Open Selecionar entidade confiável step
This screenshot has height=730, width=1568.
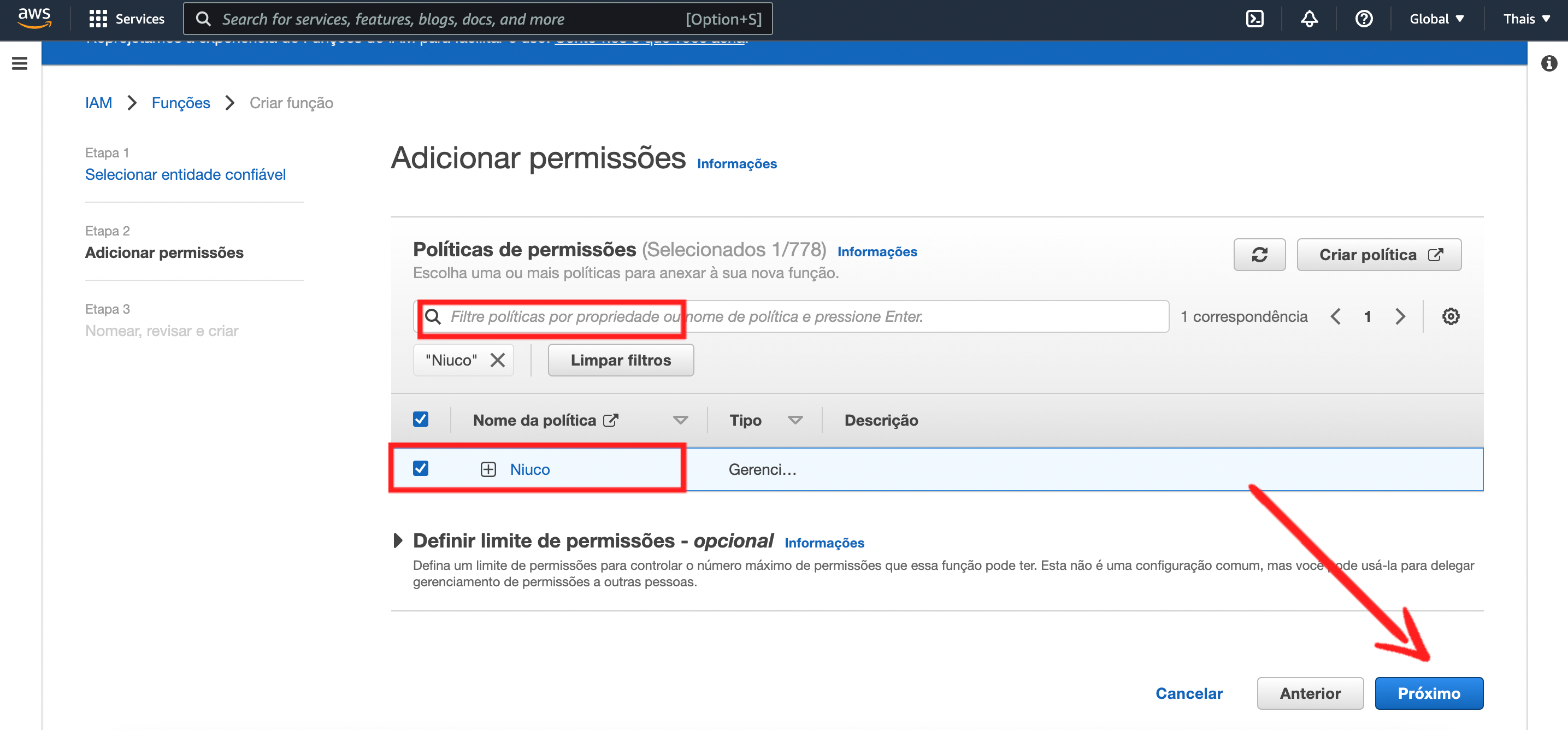click(x=185, y=175)
